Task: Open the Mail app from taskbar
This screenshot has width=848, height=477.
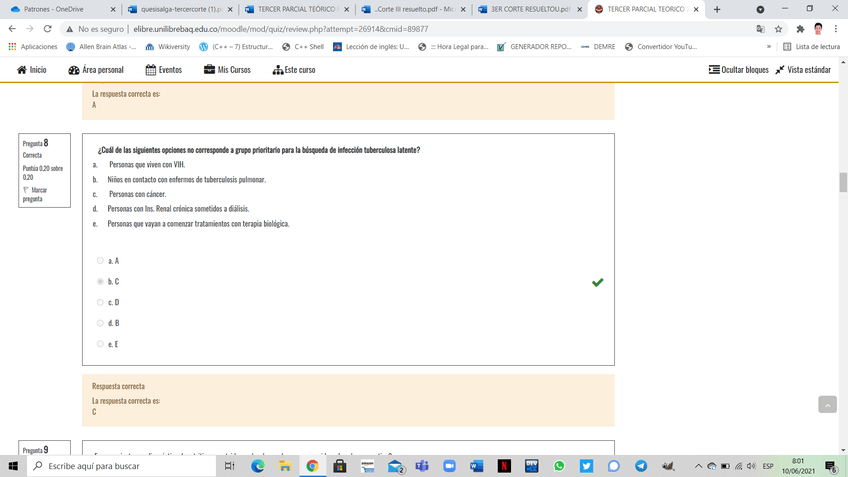Action: [395, 466]
